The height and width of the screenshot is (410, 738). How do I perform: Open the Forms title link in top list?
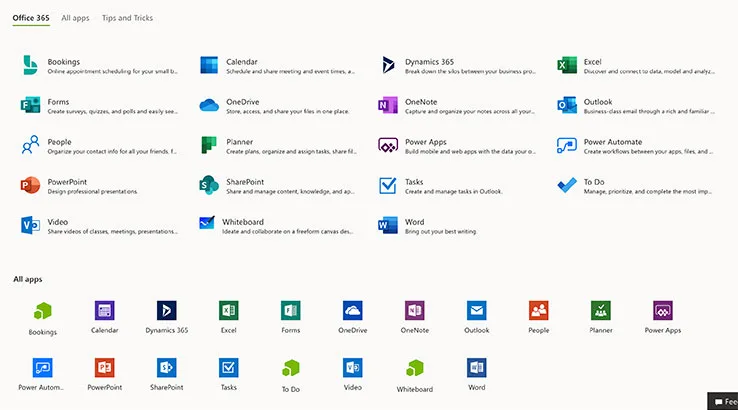58,101
